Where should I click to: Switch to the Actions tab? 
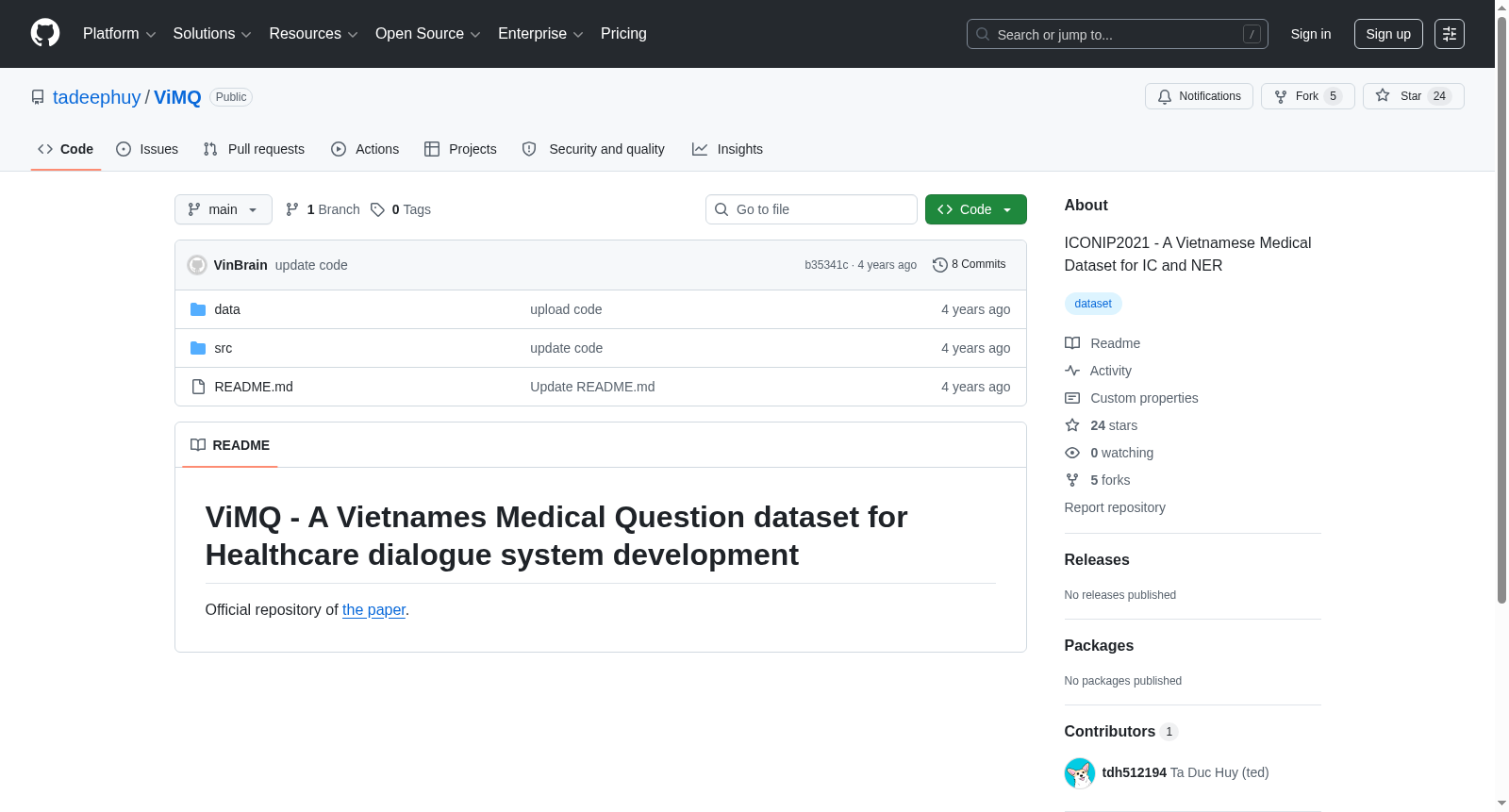point(365,149)
